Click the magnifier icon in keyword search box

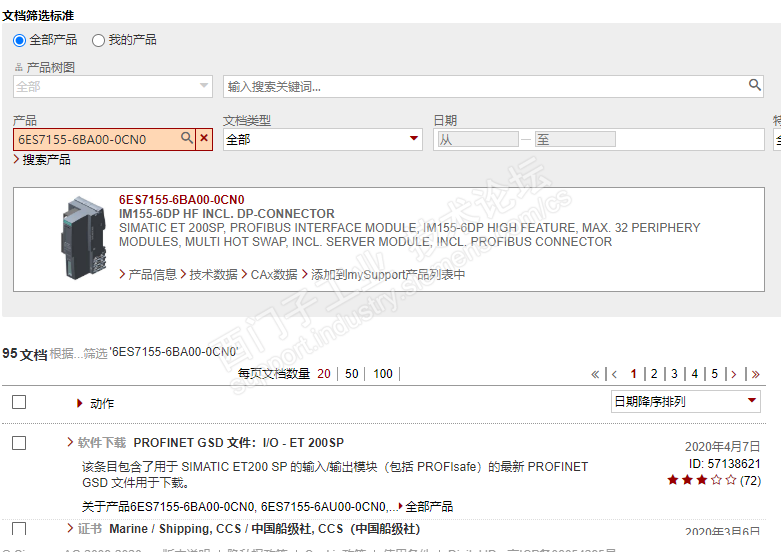755,85
